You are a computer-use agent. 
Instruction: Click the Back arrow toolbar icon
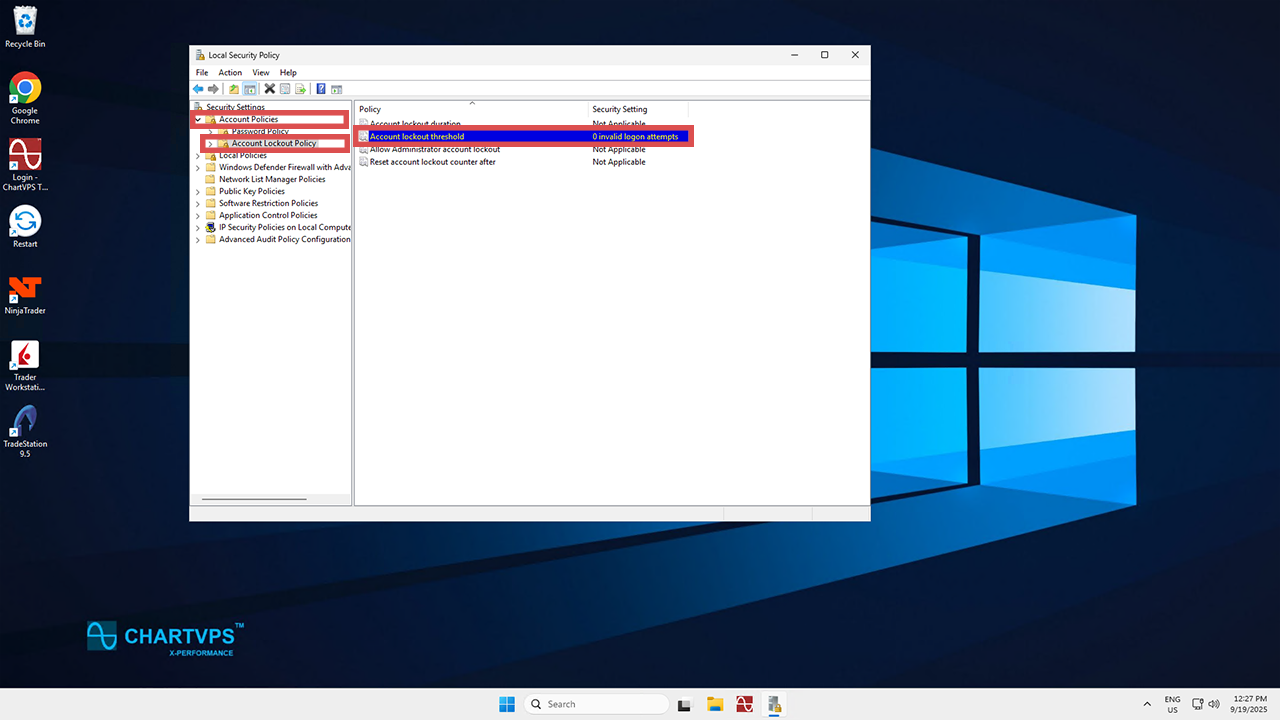[198, 89]
